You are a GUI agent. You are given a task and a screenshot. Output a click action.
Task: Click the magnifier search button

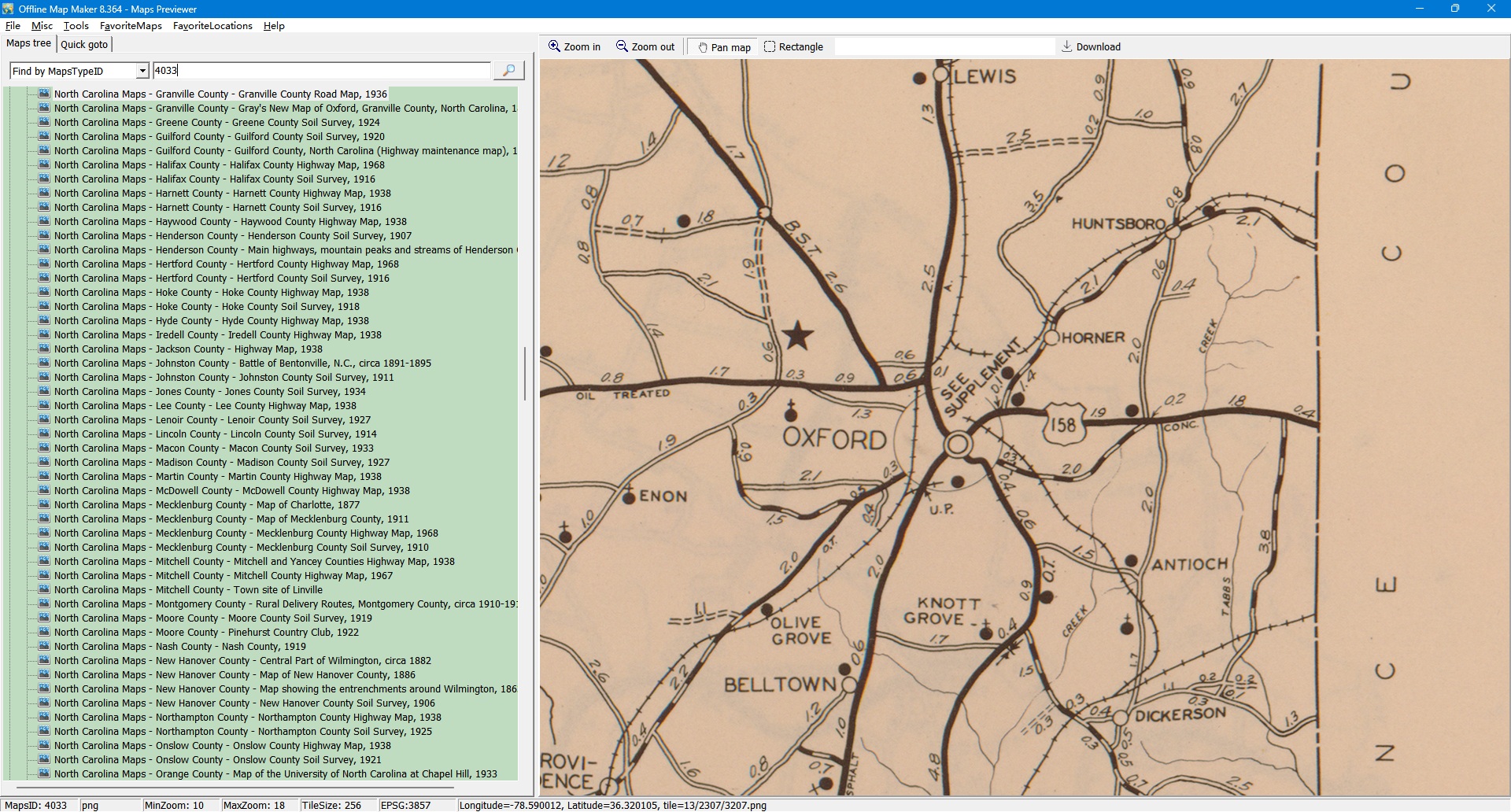tap(508, 71)
